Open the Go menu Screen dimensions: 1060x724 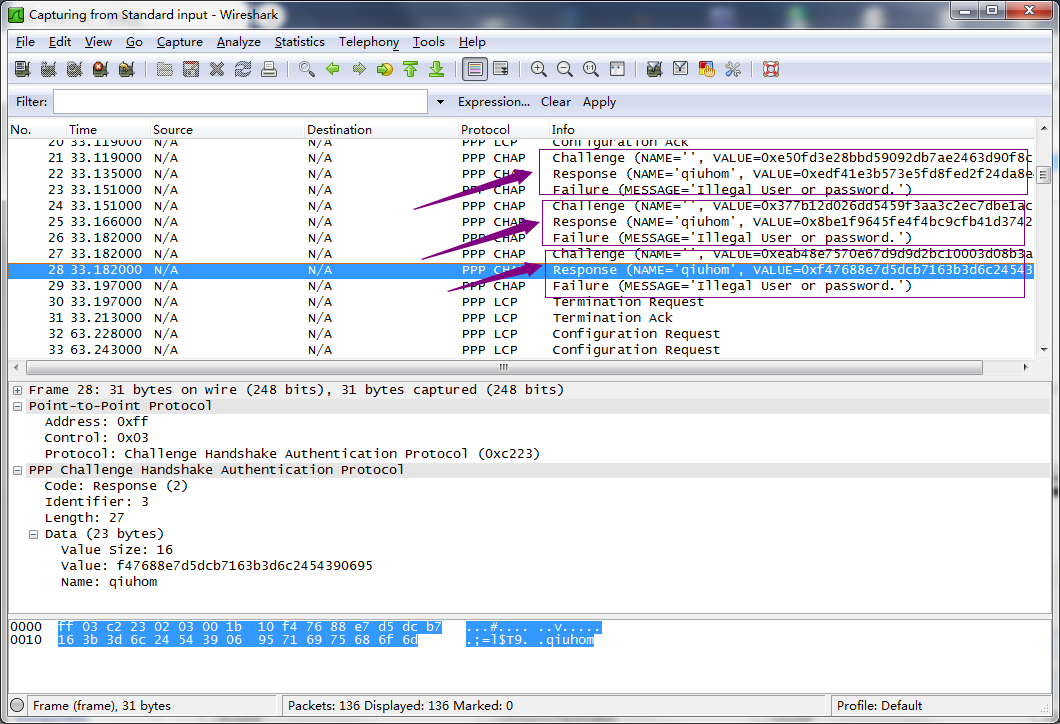click(x=134, y=42)
